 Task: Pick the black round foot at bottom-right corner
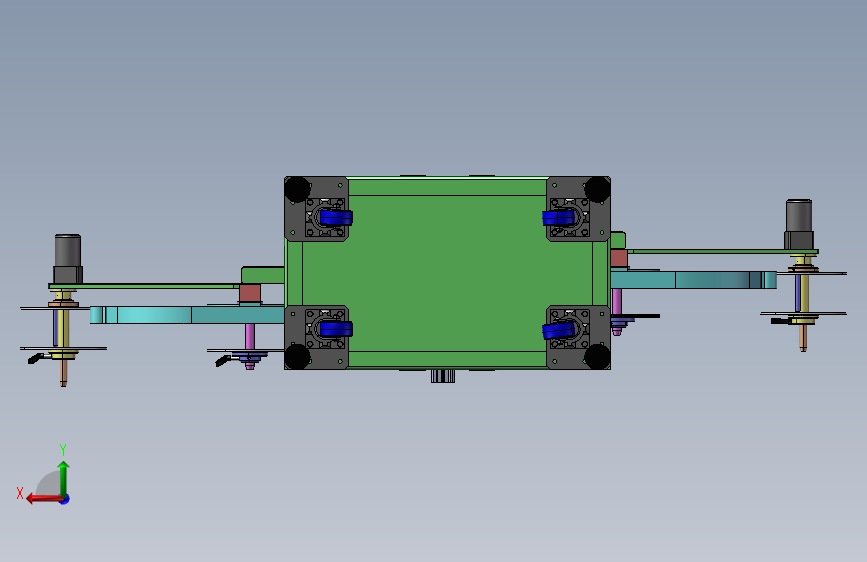tap(597, 357)
